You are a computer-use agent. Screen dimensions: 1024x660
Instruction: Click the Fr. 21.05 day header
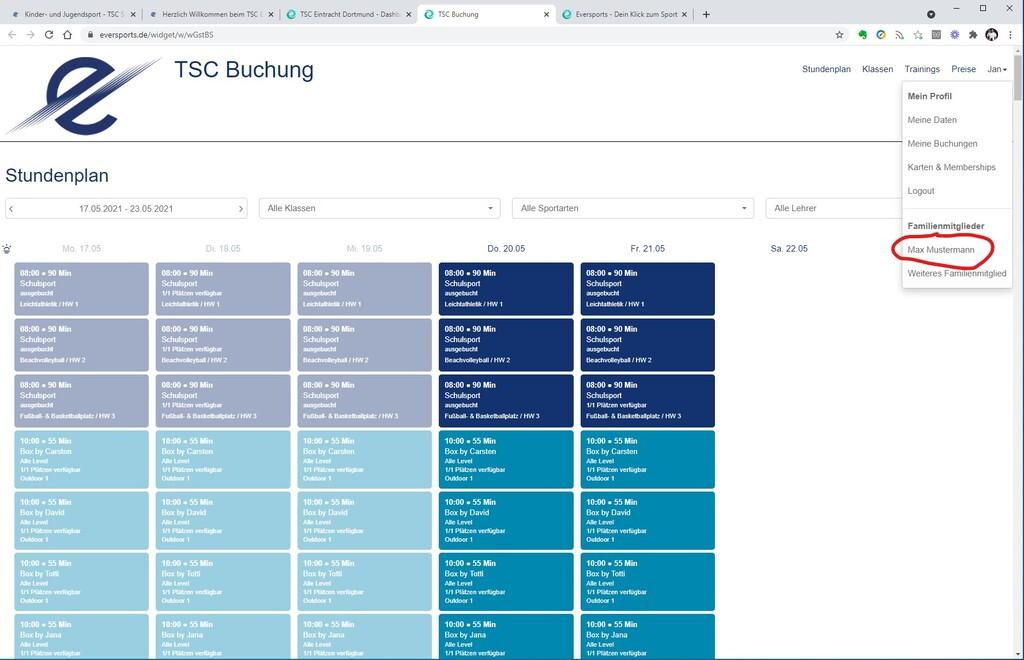647,249
